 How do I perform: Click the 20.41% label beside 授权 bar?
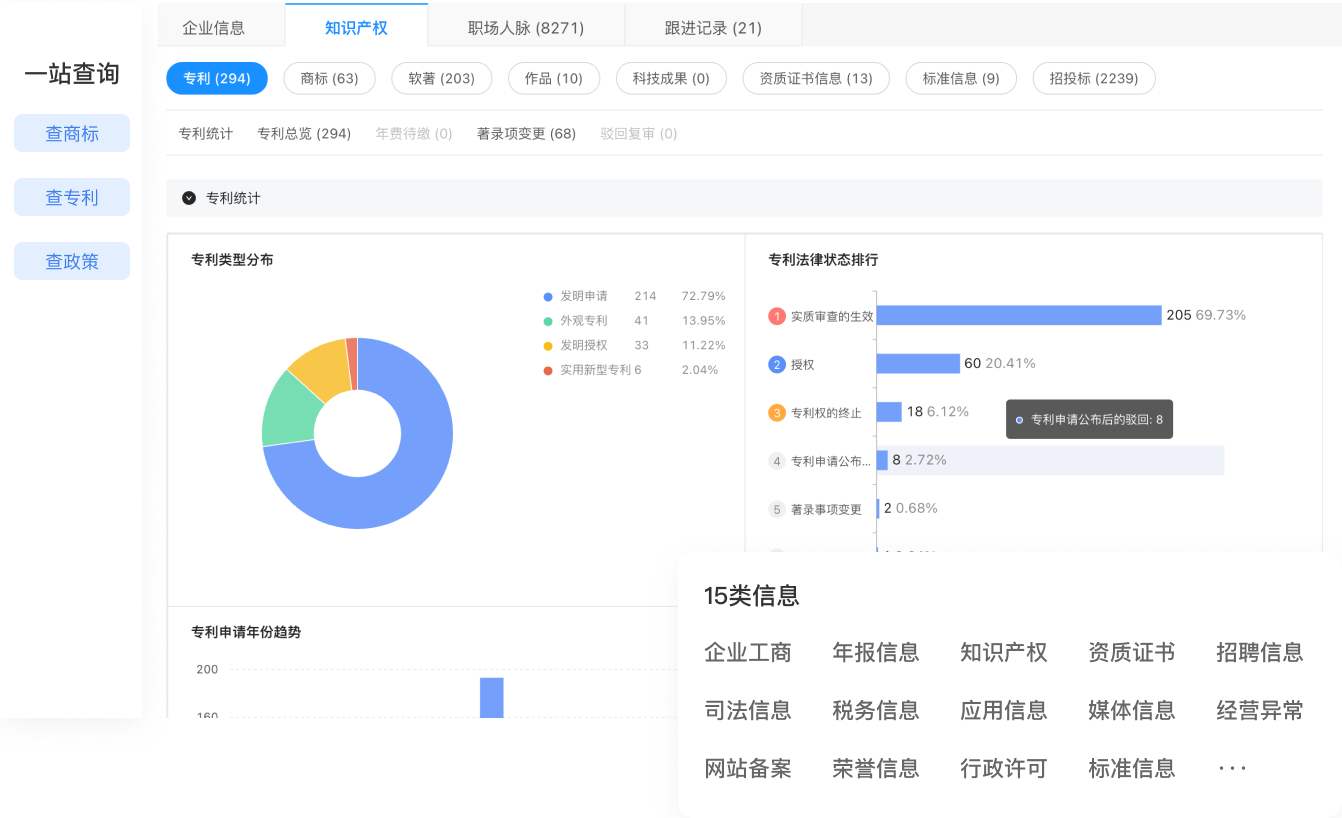[x=1011, y=363]
